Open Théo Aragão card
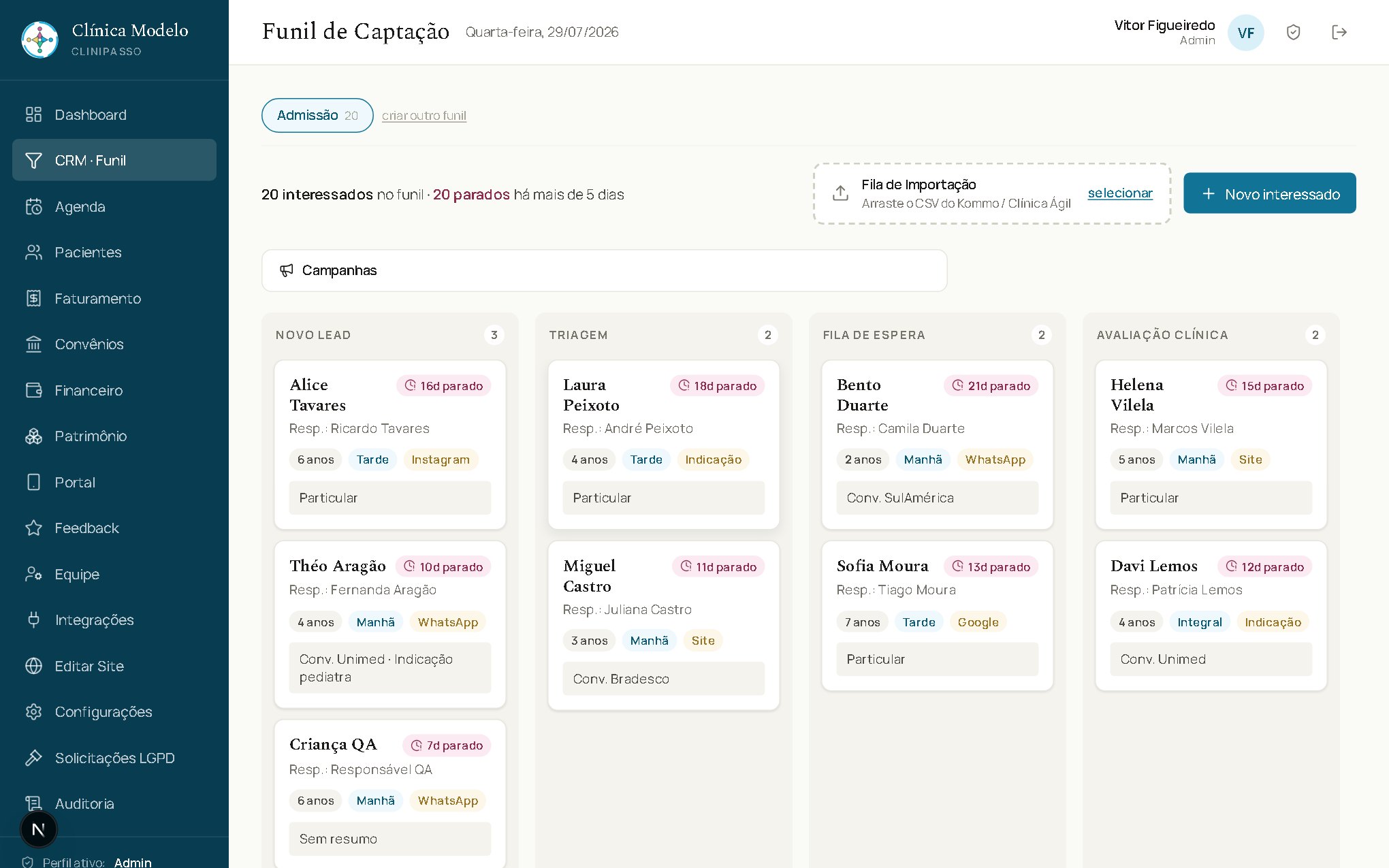The image size is (1389, 868). tap(389, 625)
